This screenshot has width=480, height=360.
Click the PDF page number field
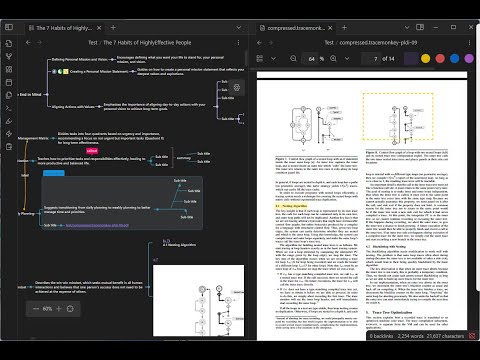371,59
